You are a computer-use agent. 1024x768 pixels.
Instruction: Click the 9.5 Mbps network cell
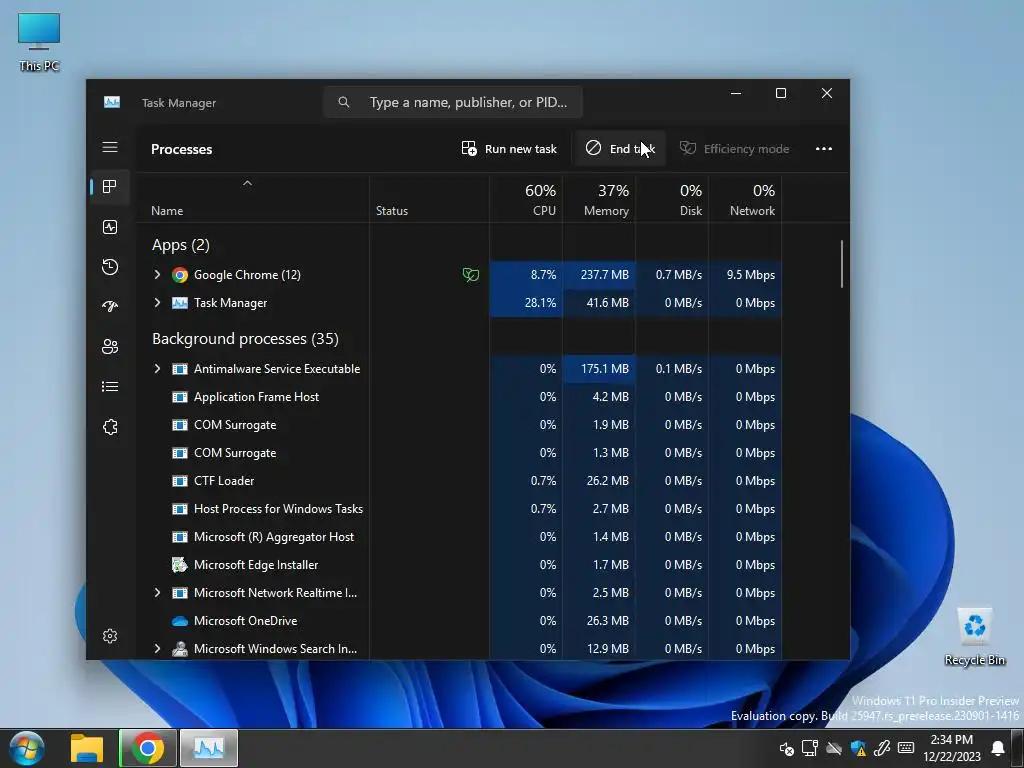[745, 275]
